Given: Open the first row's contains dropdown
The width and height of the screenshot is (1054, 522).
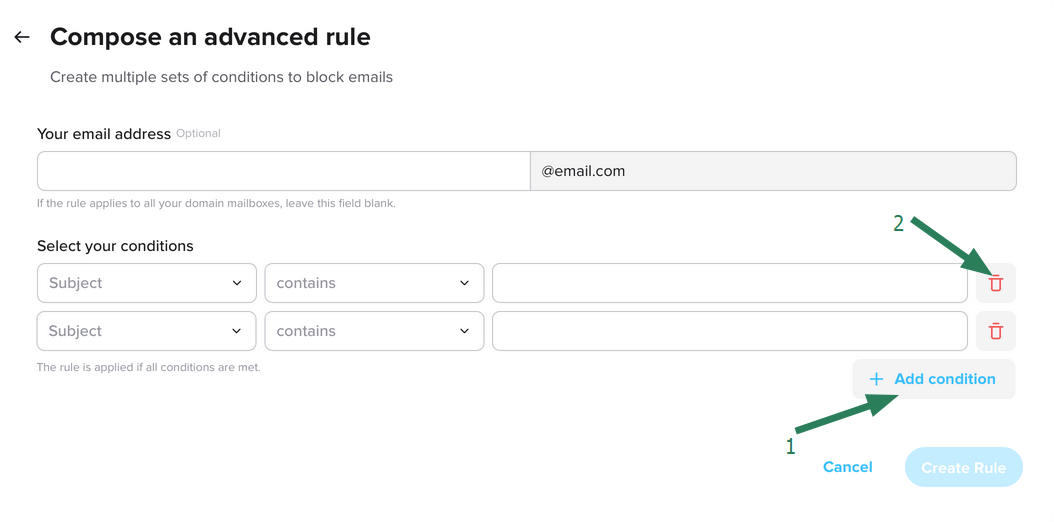Looking at the screenshot, I should tap(374, 283).
